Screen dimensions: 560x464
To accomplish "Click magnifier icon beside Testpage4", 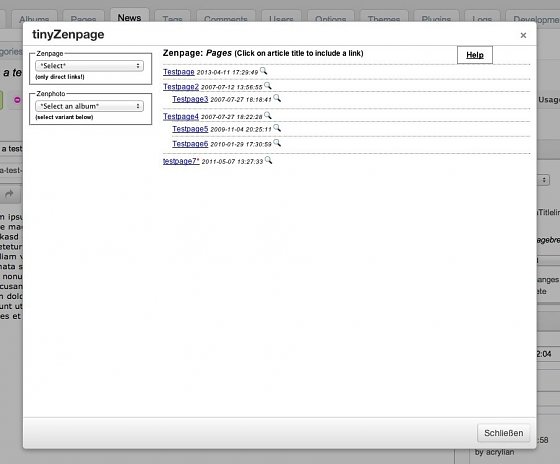I will [x=268, y=115].
